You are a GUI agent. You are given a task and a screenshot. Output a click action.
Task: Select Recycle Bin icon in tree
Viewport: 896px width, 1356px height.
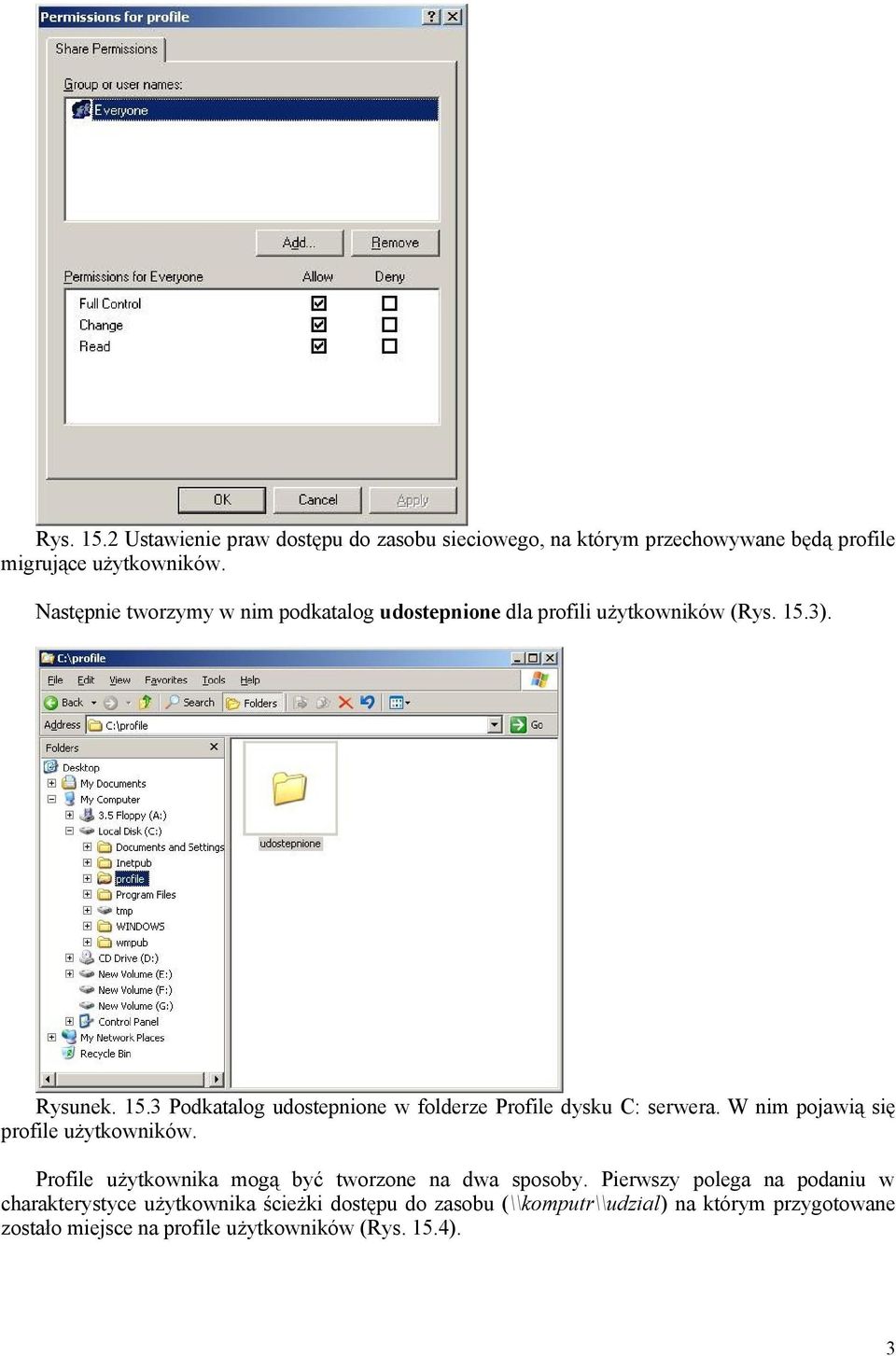[69, 1053]
